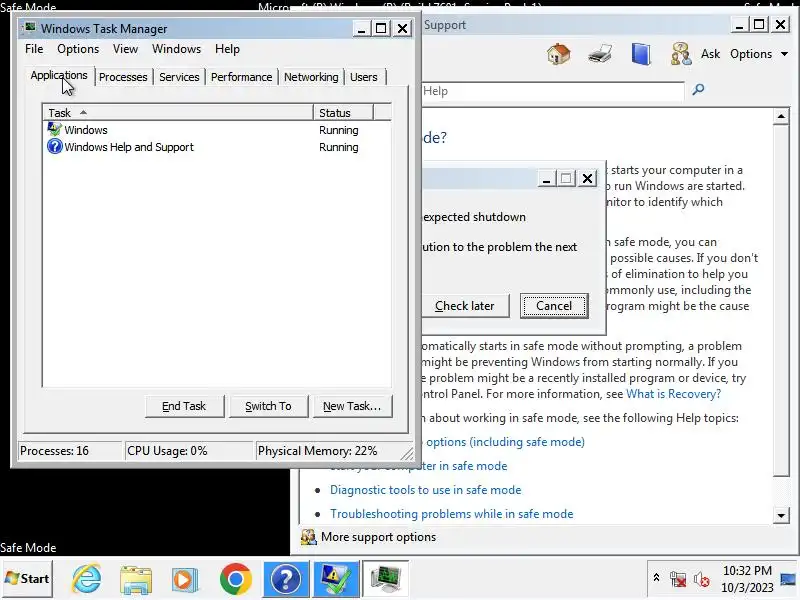Switch to the Users tab
This screenshot has width=800, height=600.
(363, 77)
